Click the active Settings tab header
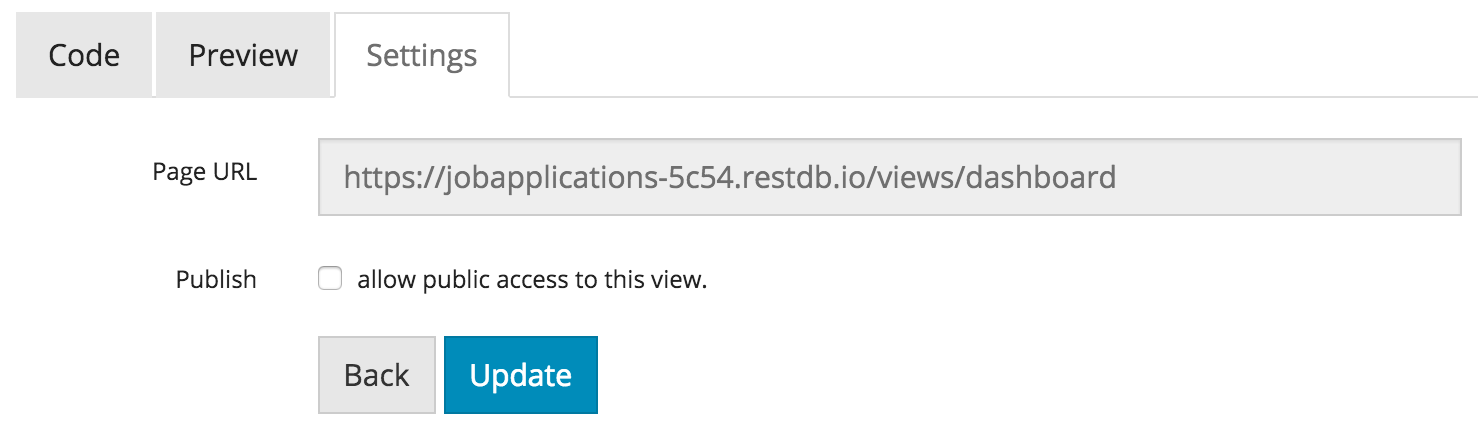The height and width of the screenshot is (440, 1478). click(x=421, y=55)
